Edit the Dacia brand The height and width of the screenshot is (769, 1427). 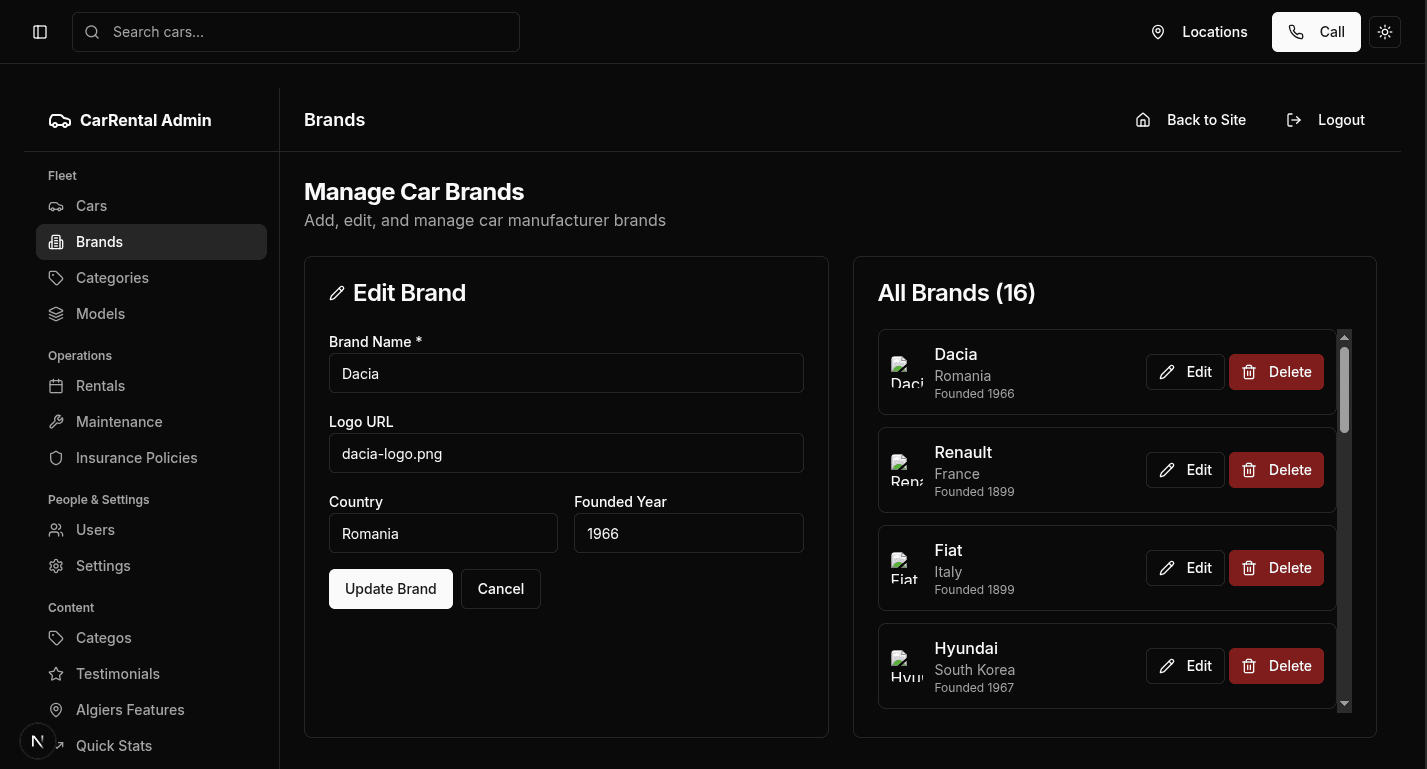coord(1185,372)
